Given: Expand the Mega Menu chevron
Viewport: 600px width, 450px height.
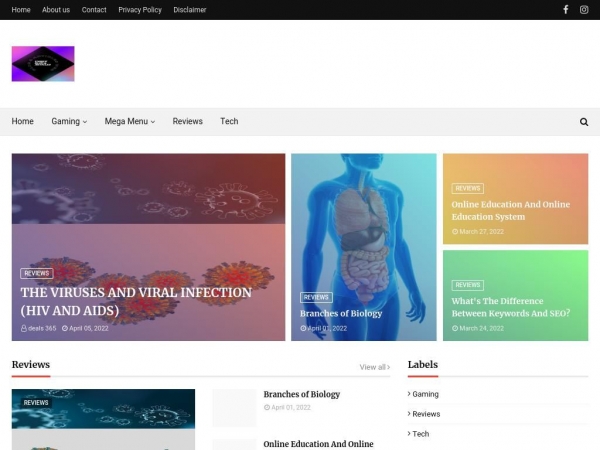Looking at the screenshot, I should pos(153,122).
